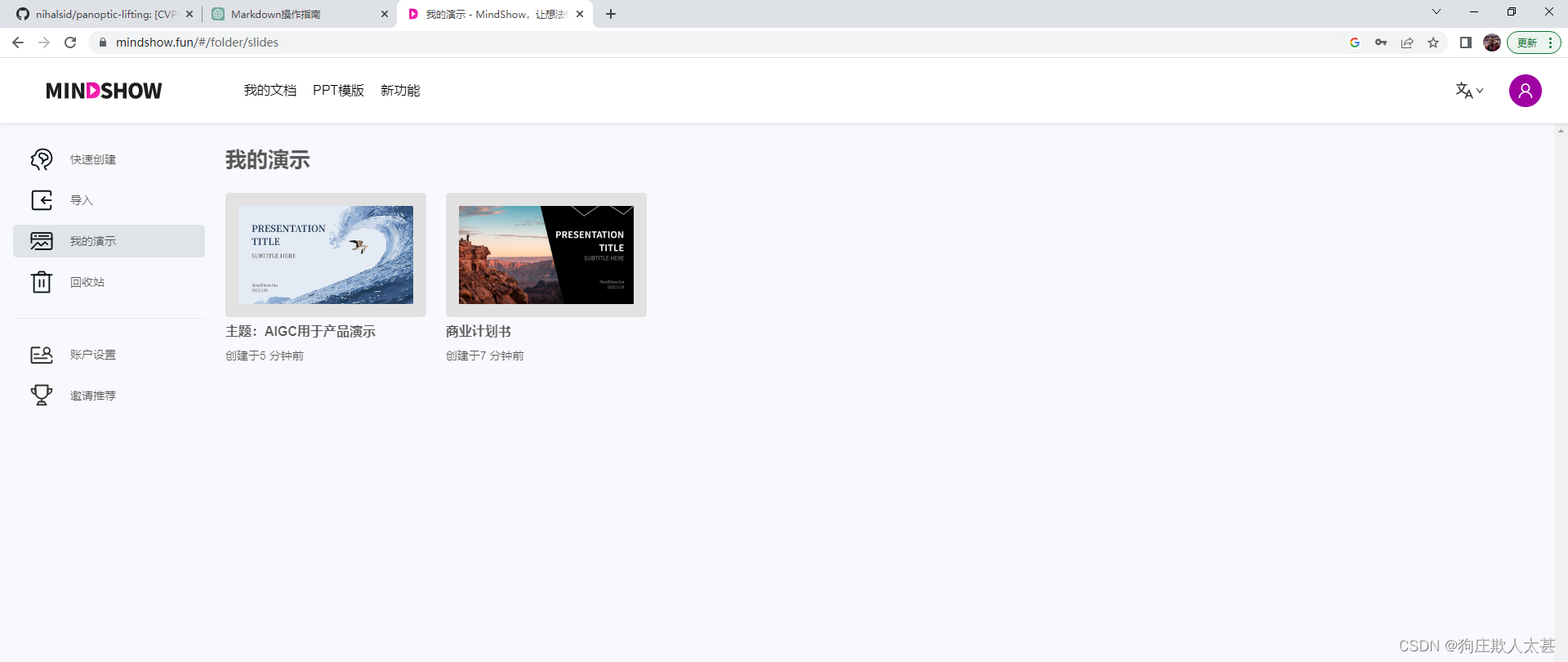Open the language translate dropdown

coord(1469,91)
